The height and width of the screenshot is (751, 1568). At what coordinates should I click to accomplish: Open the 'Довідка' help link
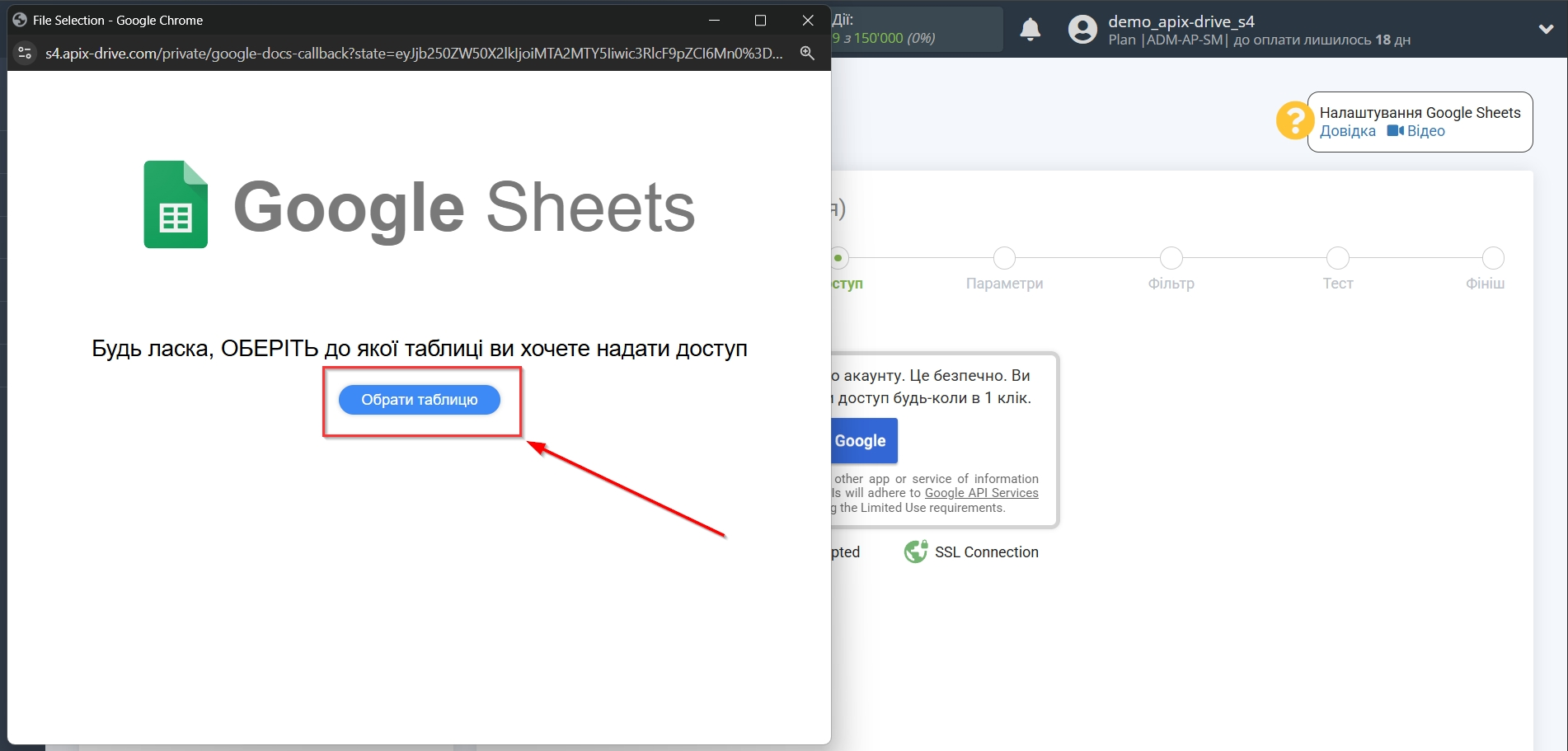coord(1347,131)
